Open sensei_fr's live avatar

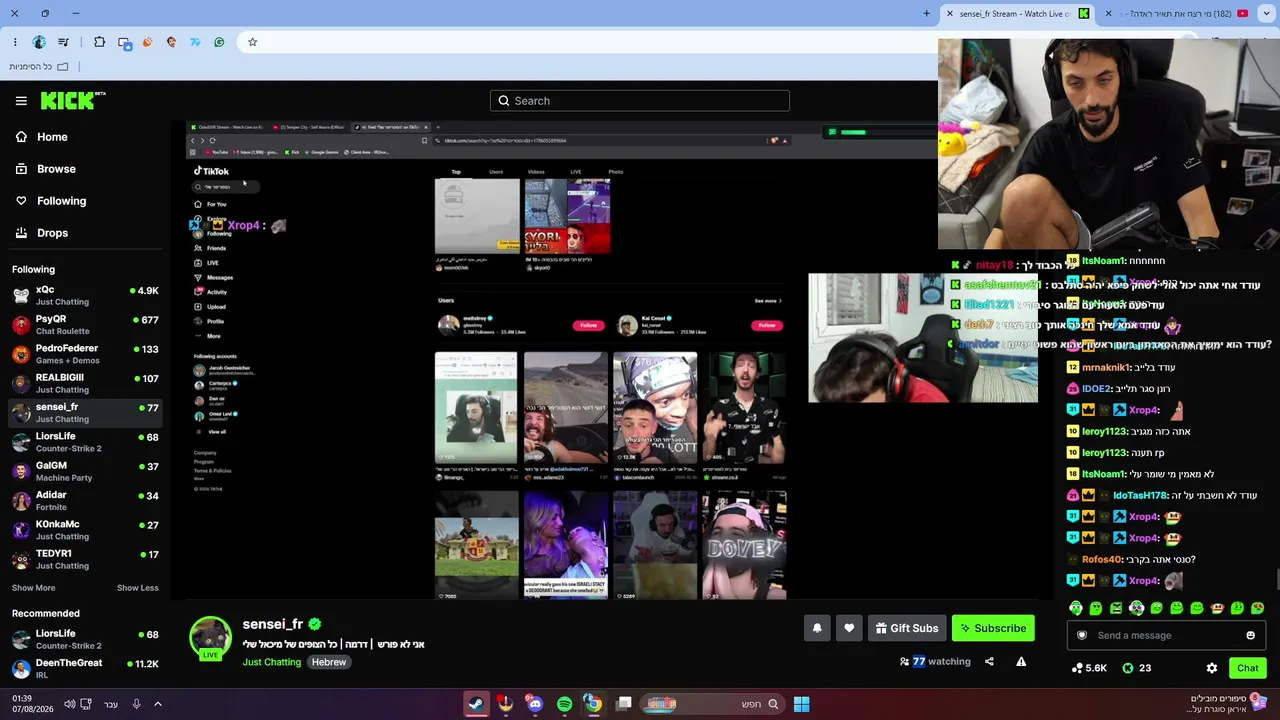pyautogui.click(x=211, y=638)
